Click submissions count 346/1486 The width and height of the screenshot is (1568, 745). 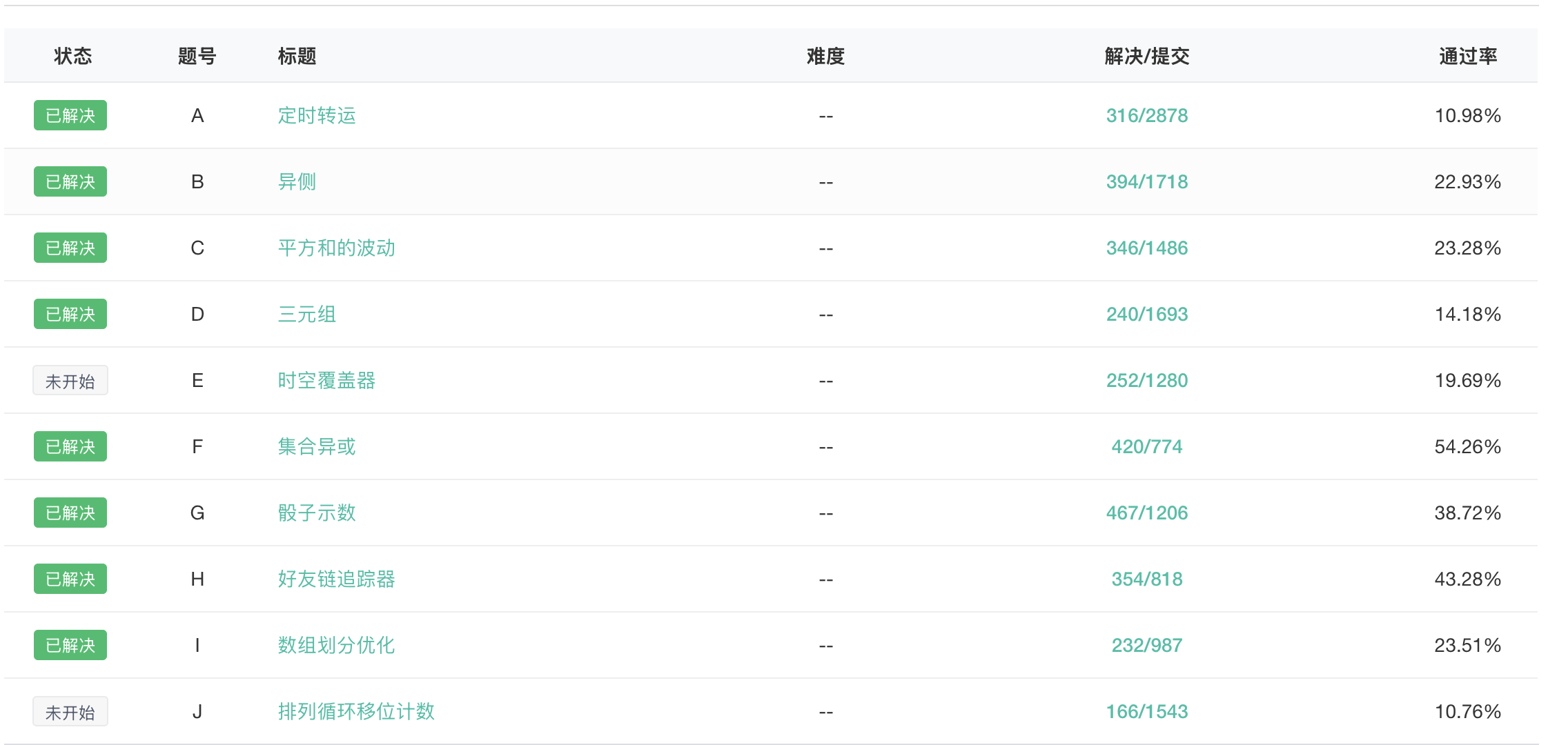1147,248
